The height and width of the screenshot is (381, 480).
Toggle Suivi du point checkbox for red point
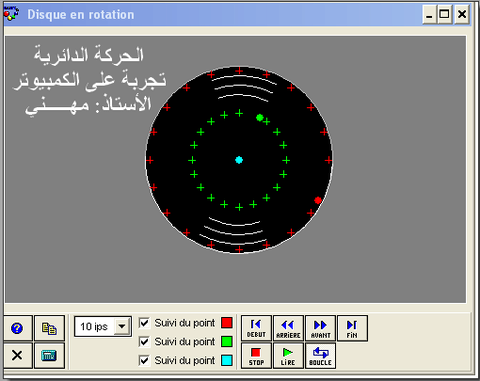144,323
